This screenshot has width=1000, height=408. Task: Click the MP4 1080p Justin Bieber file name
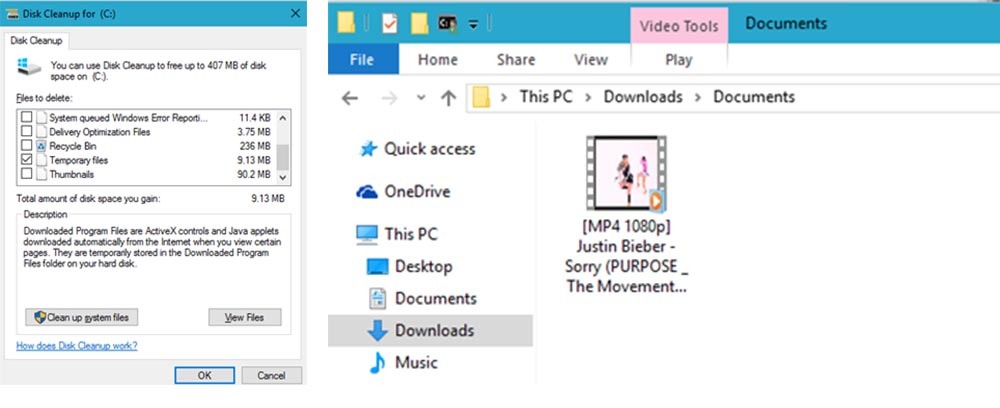point(626,257)
